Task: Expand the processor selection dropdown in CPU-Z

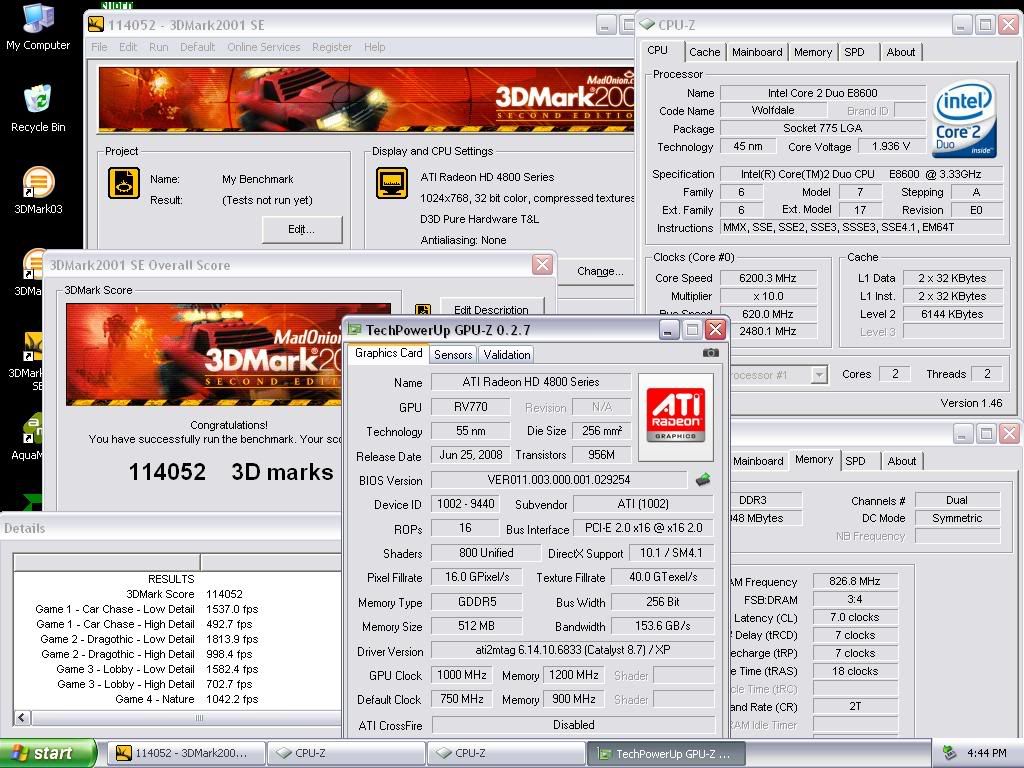Action: (x=819, y=375)
